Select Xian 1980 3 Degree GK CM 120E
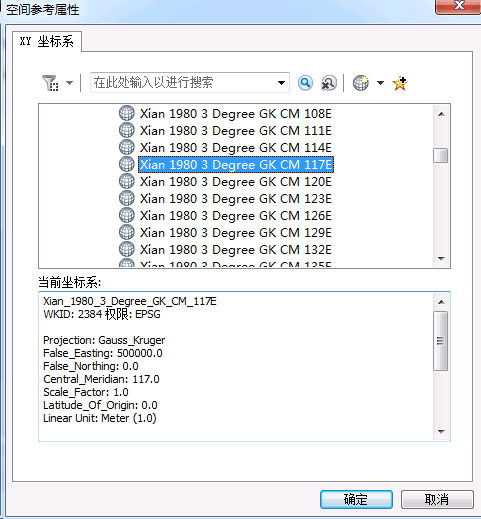The height and width of the screenshot is (519, 481). point(236,182)
